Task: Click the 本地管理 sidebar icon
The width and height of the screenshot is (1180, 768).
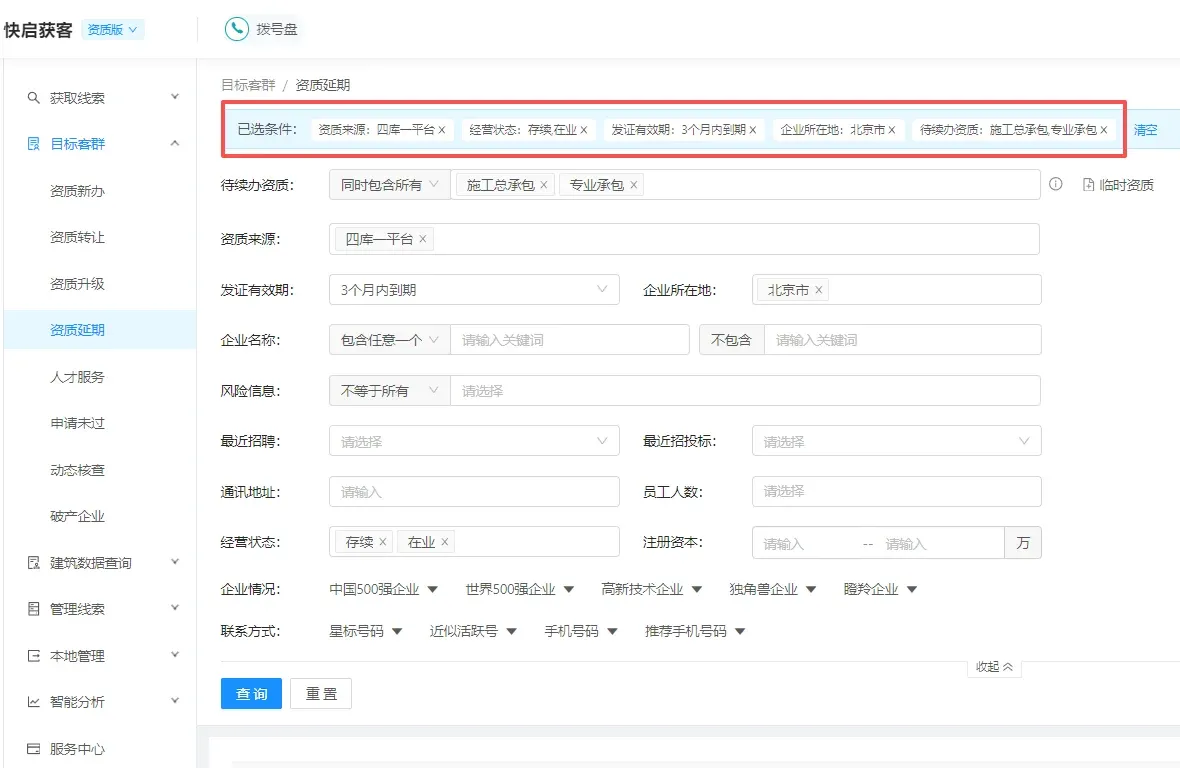Action: [x=33, y=656]
